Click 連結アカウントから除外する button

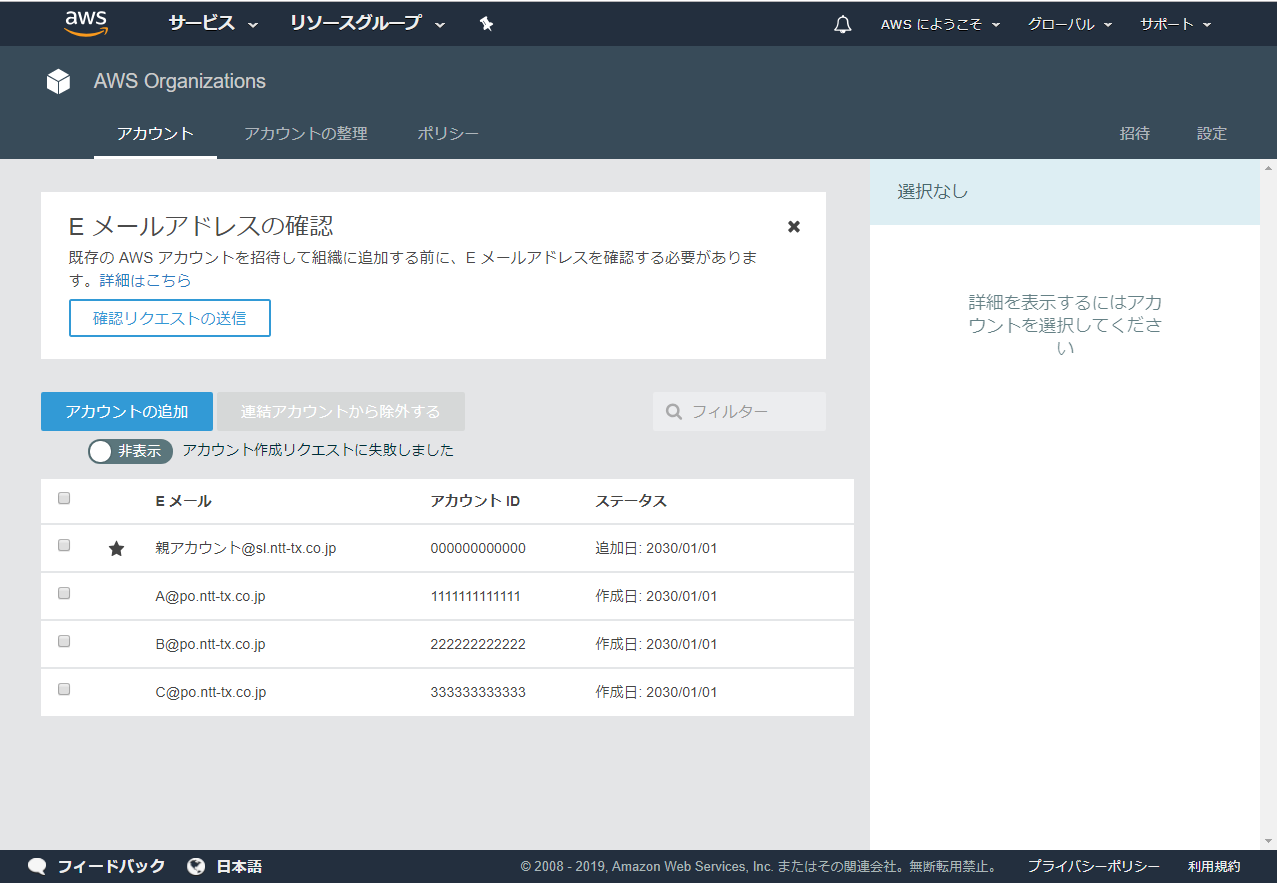[341, 412]
